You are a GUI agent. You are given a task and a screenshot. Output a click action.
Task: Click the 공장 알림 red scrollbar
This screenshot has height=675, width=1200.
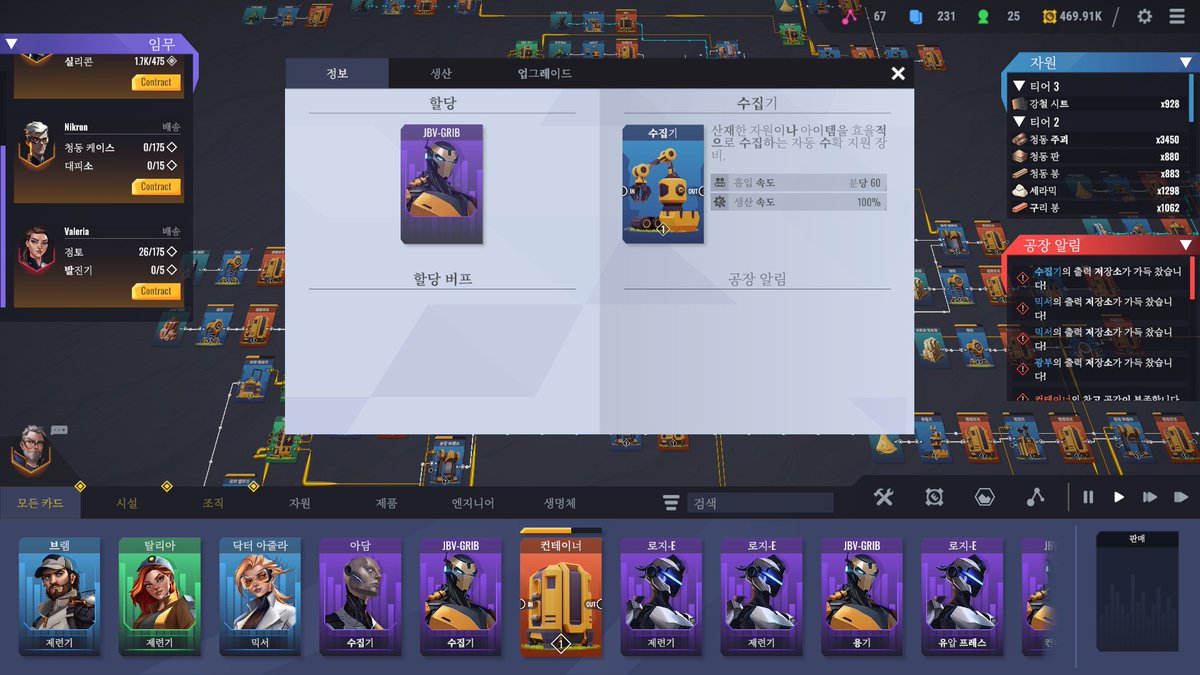click(x=1193, y=280)
